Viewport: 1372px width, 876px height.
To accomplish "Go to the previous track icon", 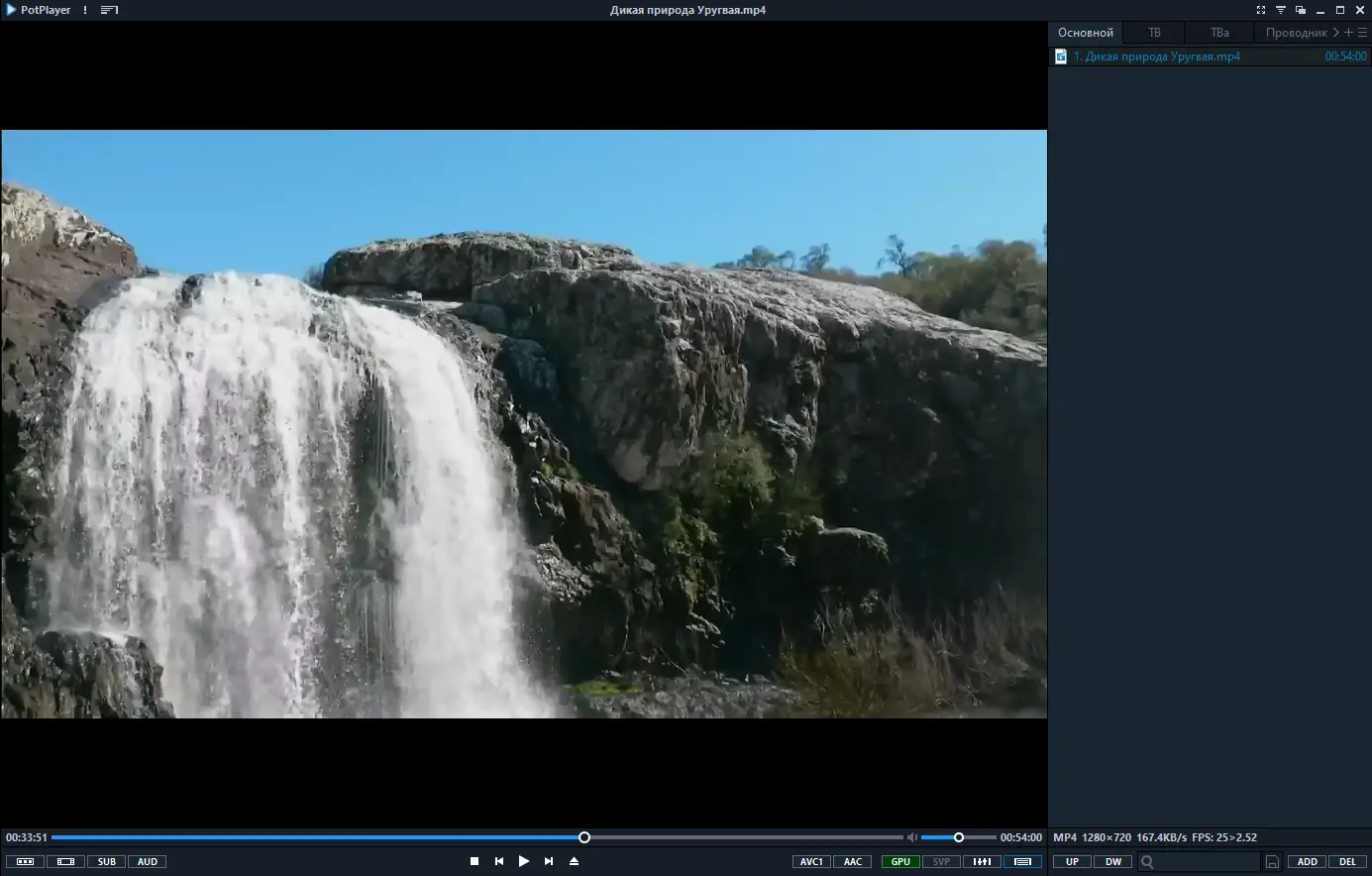I will [x=499, y=861].
